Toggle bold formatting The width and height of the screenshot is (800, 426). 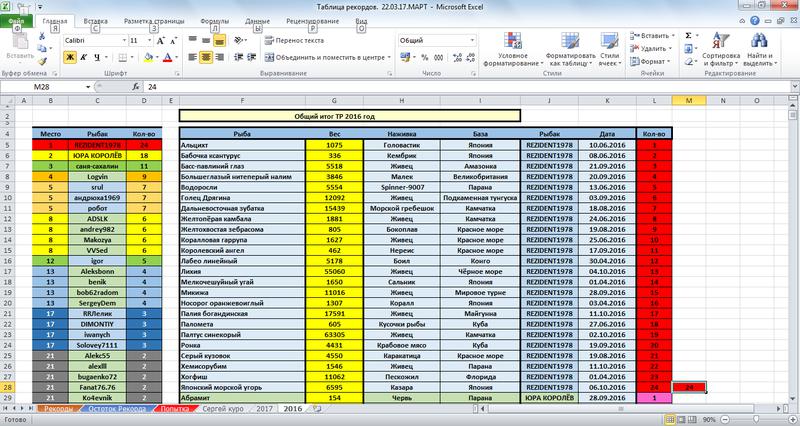click(70, 58)
